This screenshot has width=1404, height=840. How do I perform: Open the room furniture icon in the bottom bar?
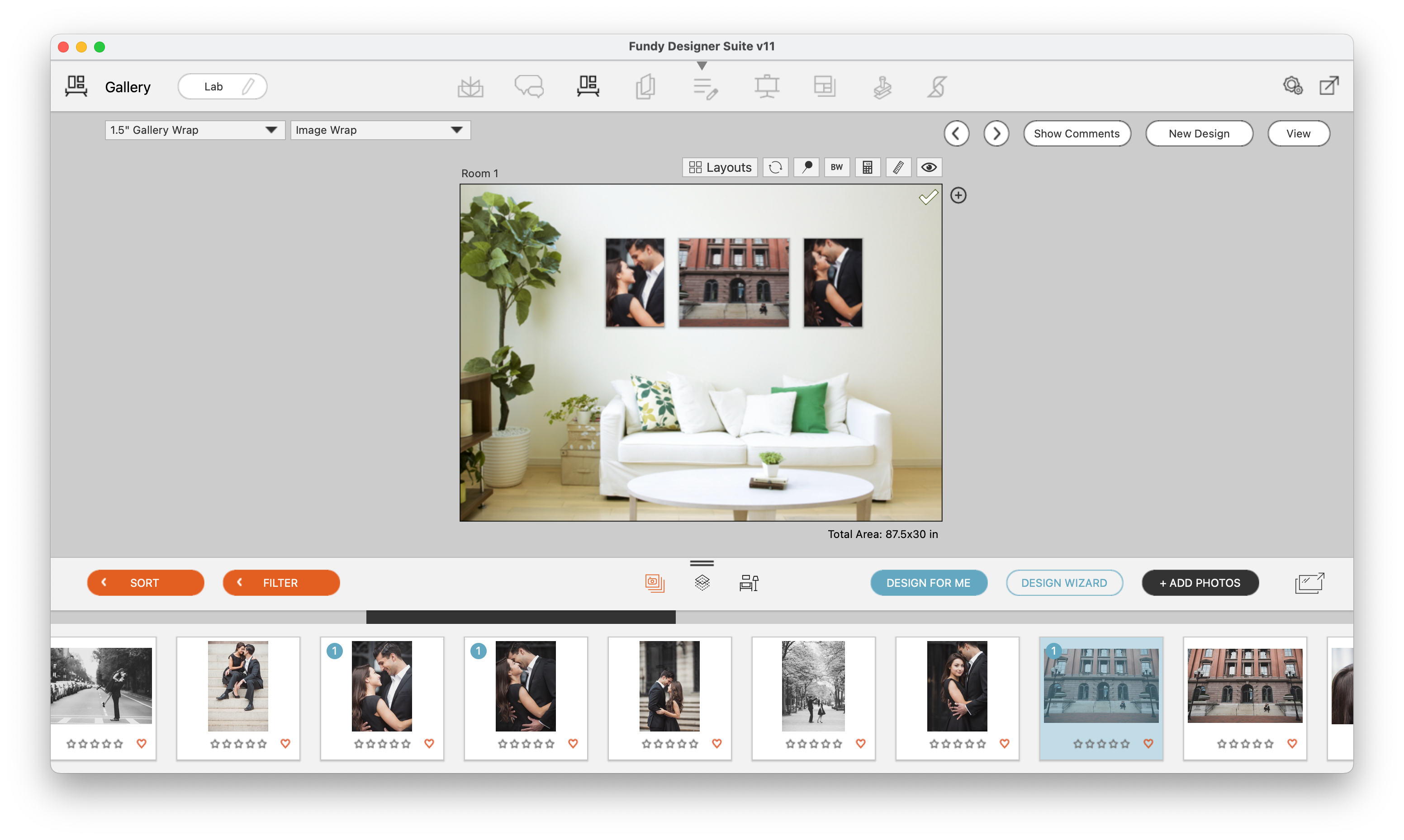click(749, 582)
